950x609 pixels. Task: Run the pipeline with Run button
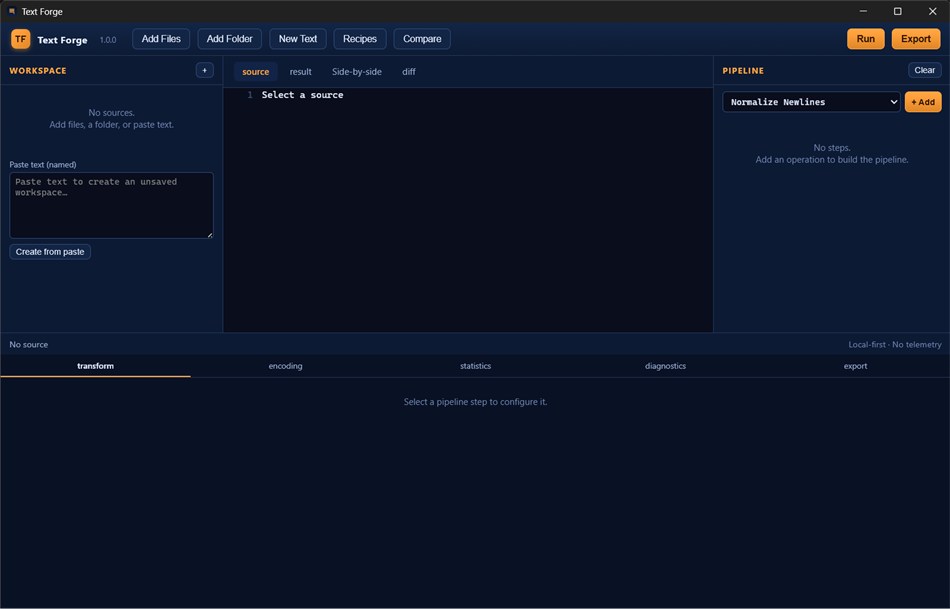[866, 39]
